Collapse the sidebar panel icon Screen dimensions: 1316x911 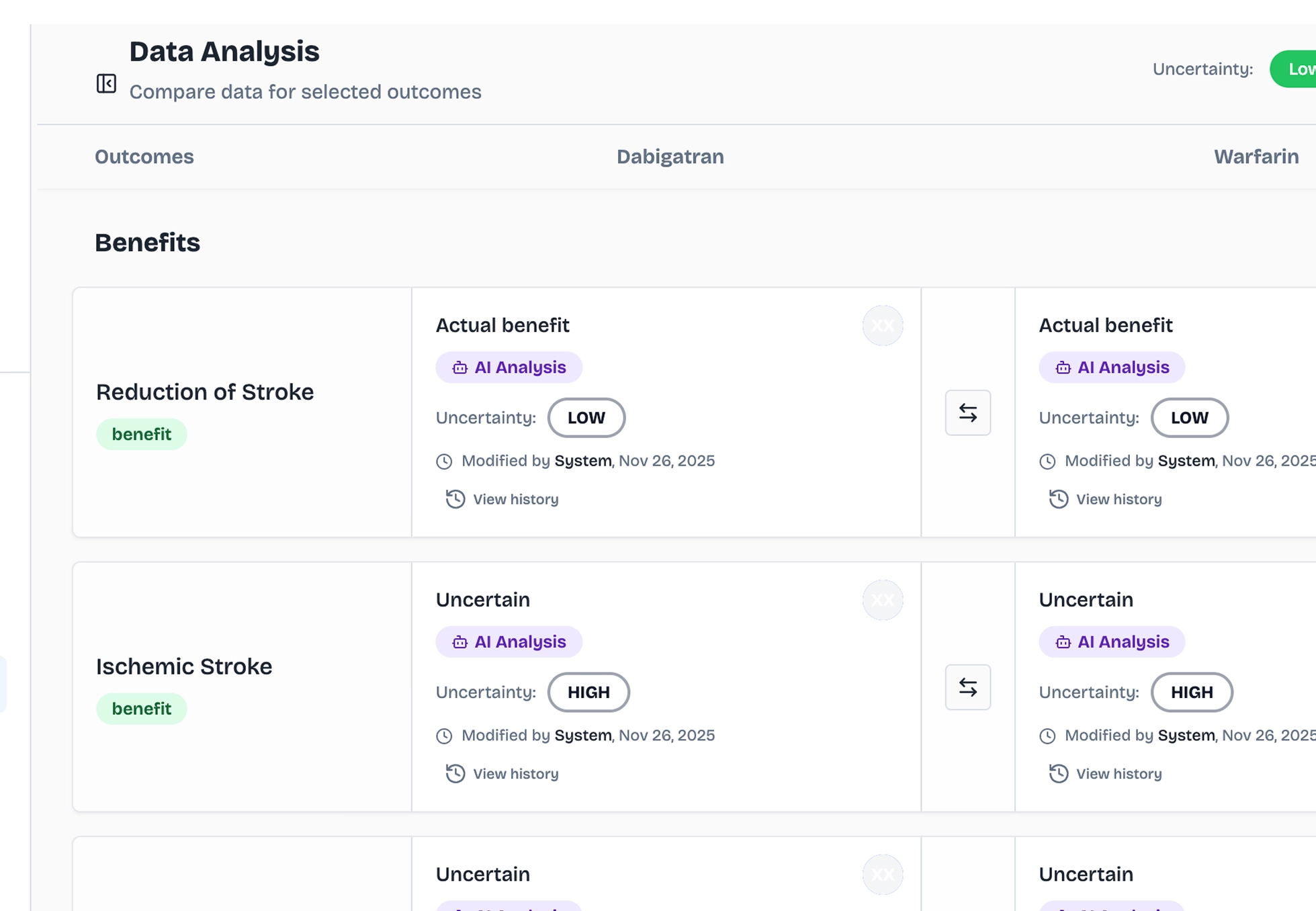(106, 83)
